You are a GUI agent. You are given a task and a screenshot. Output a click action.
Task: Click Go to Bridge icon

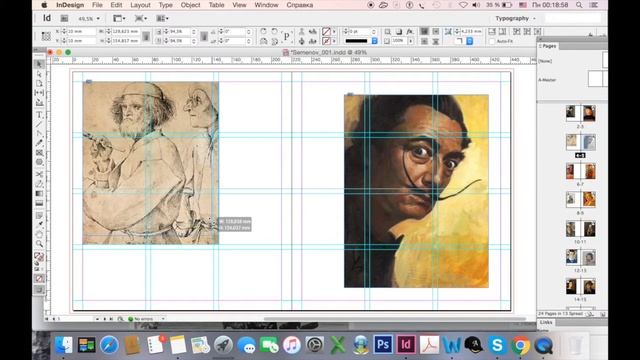[x=64, y=18]
